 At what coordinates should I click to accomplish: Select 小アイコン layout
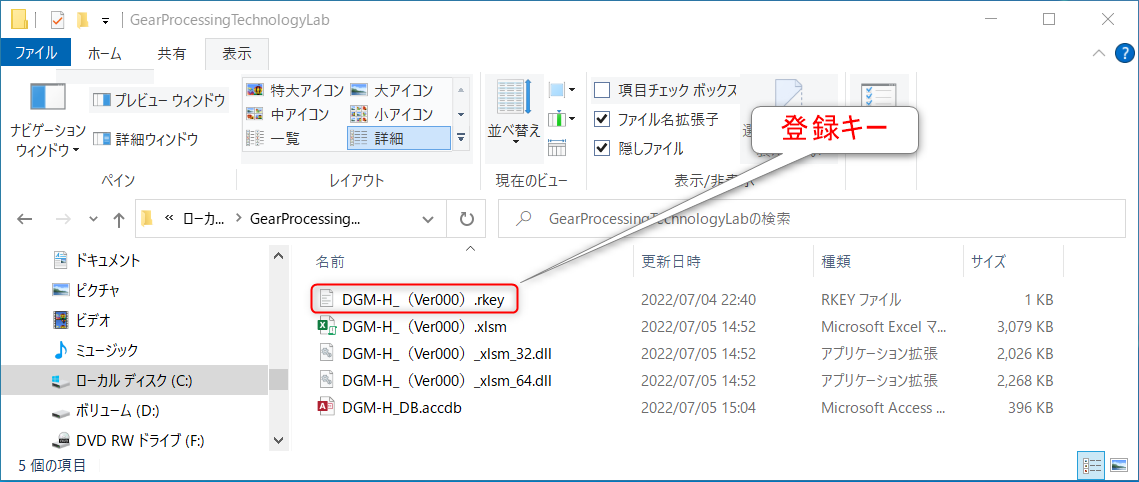point(392,114)
